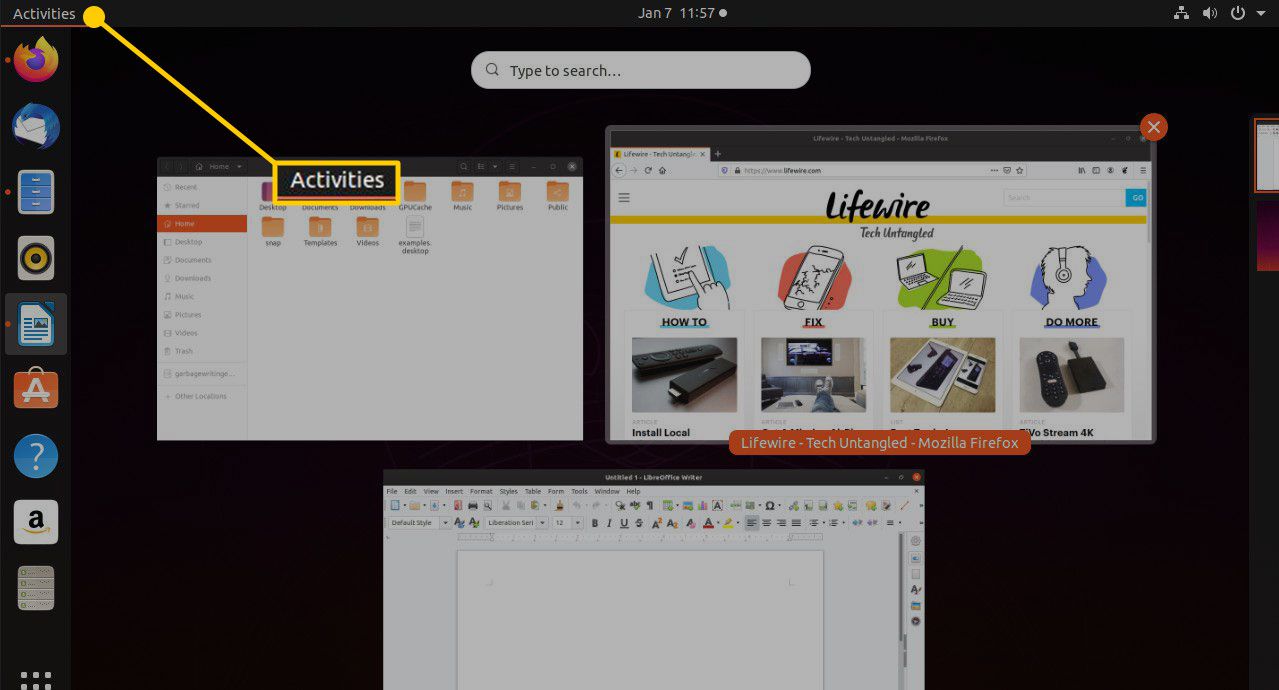Click the Type to search field

coord(640,71)
